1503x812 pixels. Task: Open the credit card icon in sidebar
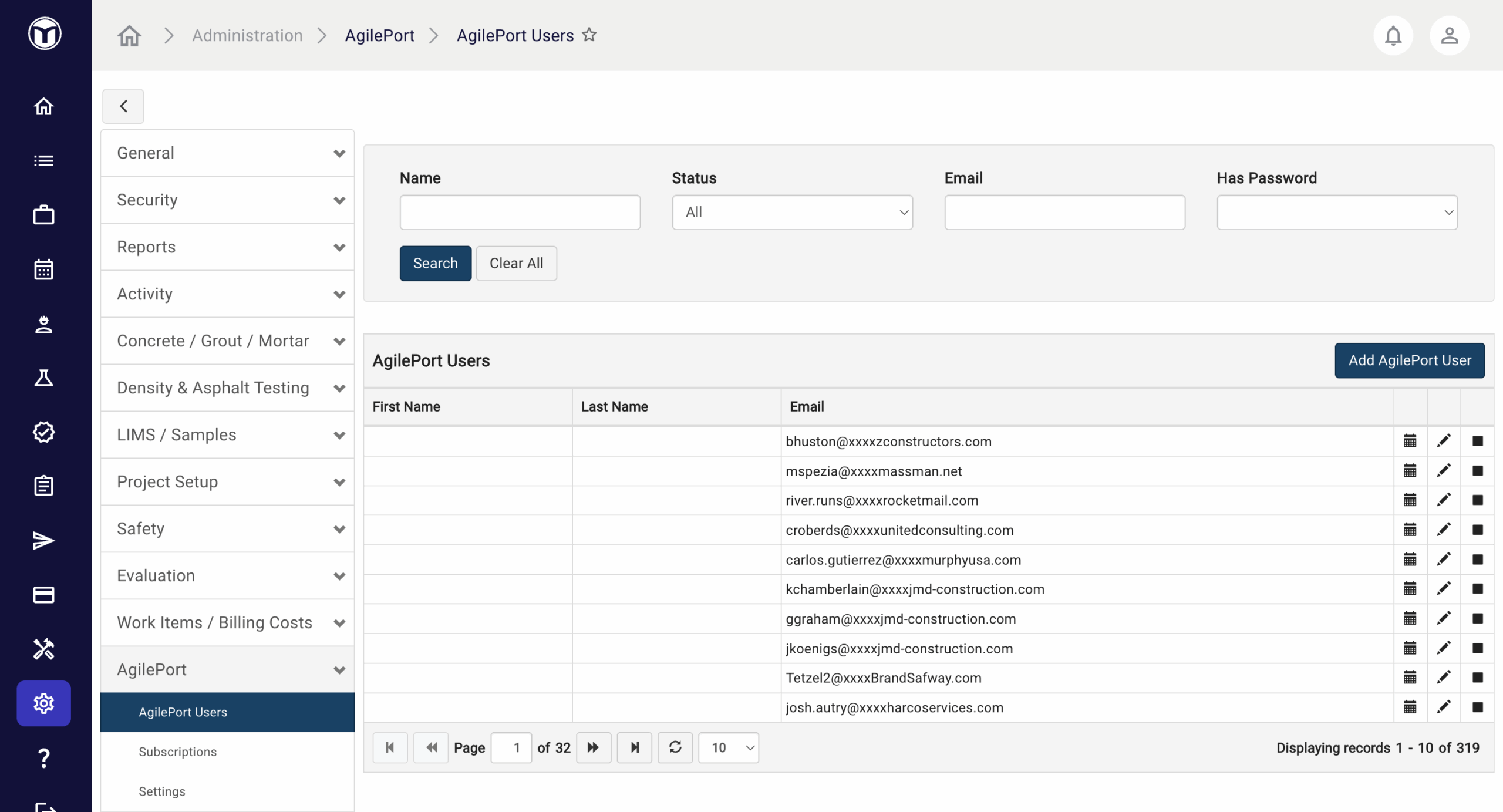click(43, 595)
